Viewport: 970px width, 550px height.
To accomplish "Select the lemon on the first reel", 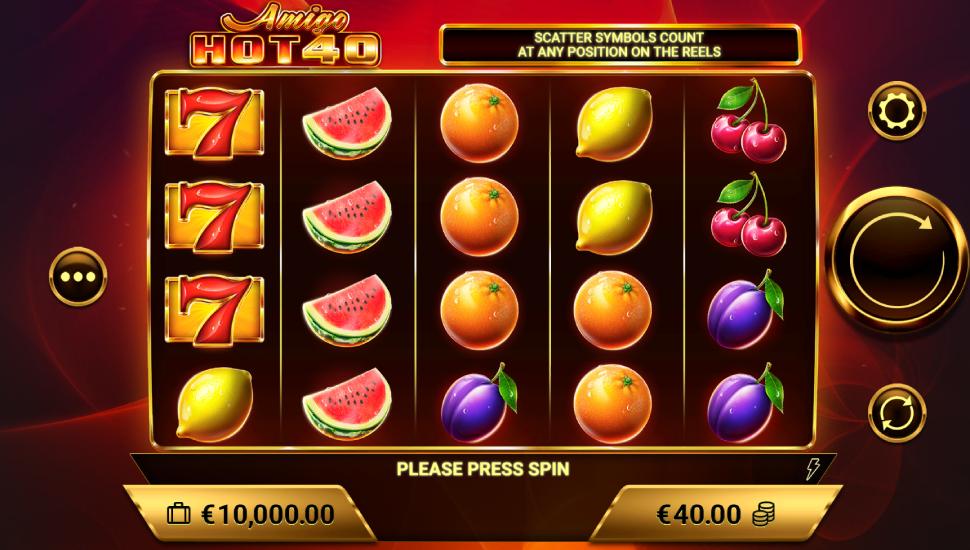I will point(214,404).
